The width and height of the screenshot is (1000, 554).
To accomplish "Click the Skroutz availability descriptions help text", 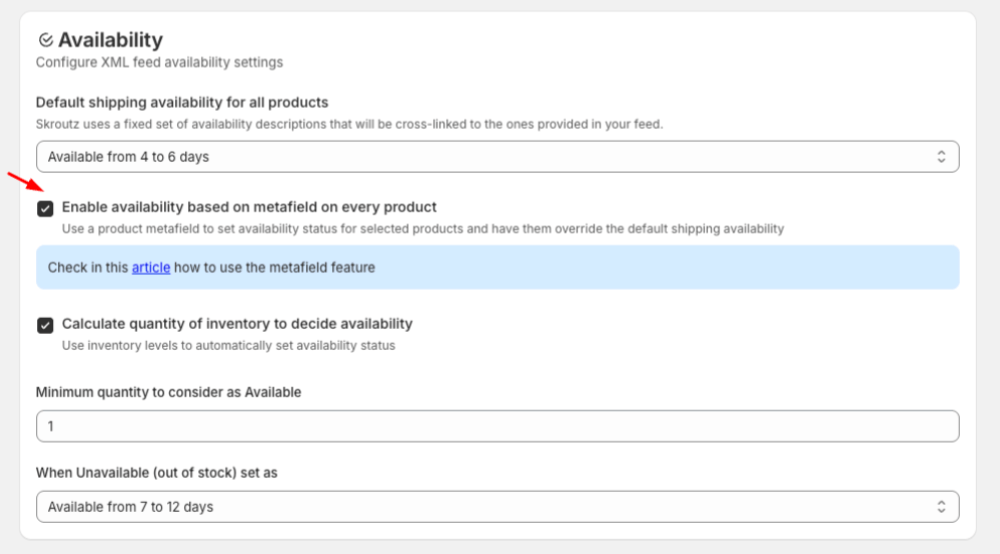I will pos(349,125).
